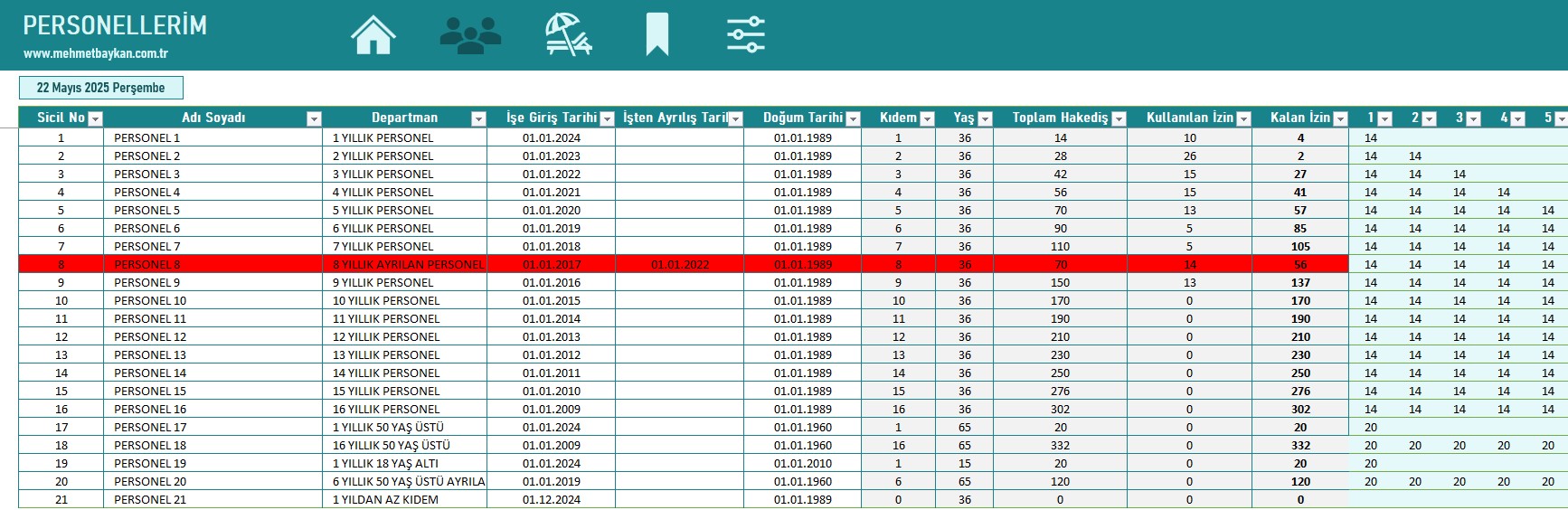Image resolution: width=1568 pixels, height=510 pixels.
Task: Select the 22 Mayıs 2025 Perşembe date box
Action: (x=101, y=88)
